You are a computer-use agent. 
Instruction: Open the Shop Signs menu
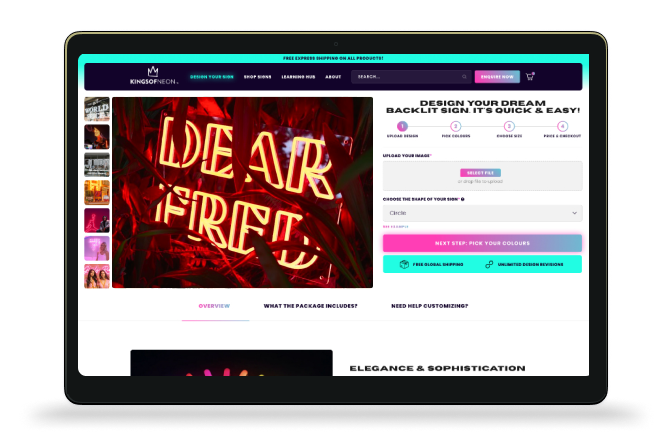[x=258, y=77]
